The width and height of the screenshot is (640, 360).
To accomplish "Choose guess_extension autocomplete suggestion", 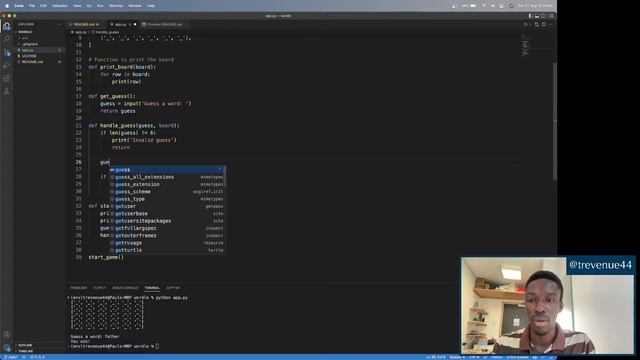I will tap(167, 184).
